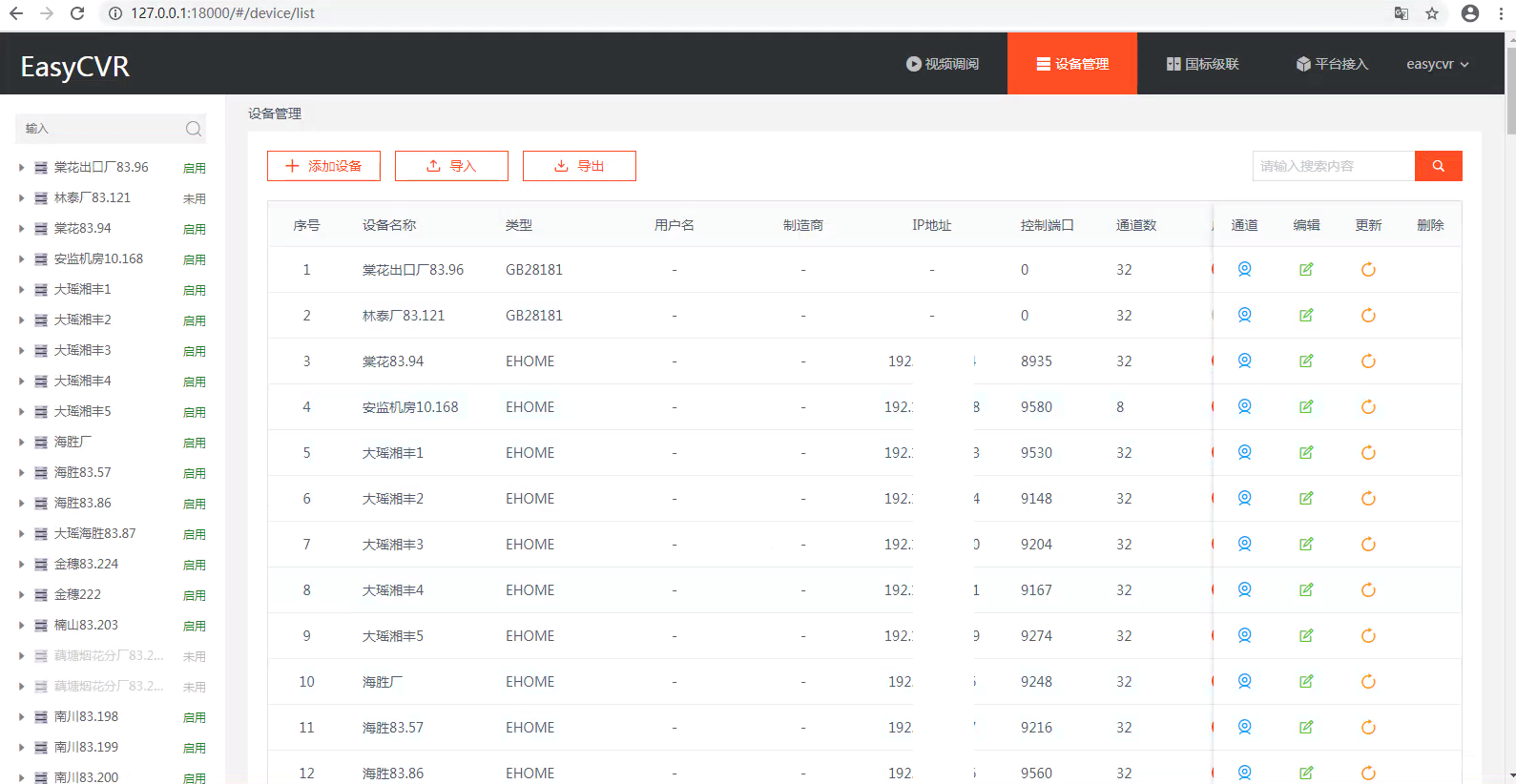The image size is (1516, 784).
Task: Open channel view for 林泰厂83.121 row
Action: coord(1244,315)
